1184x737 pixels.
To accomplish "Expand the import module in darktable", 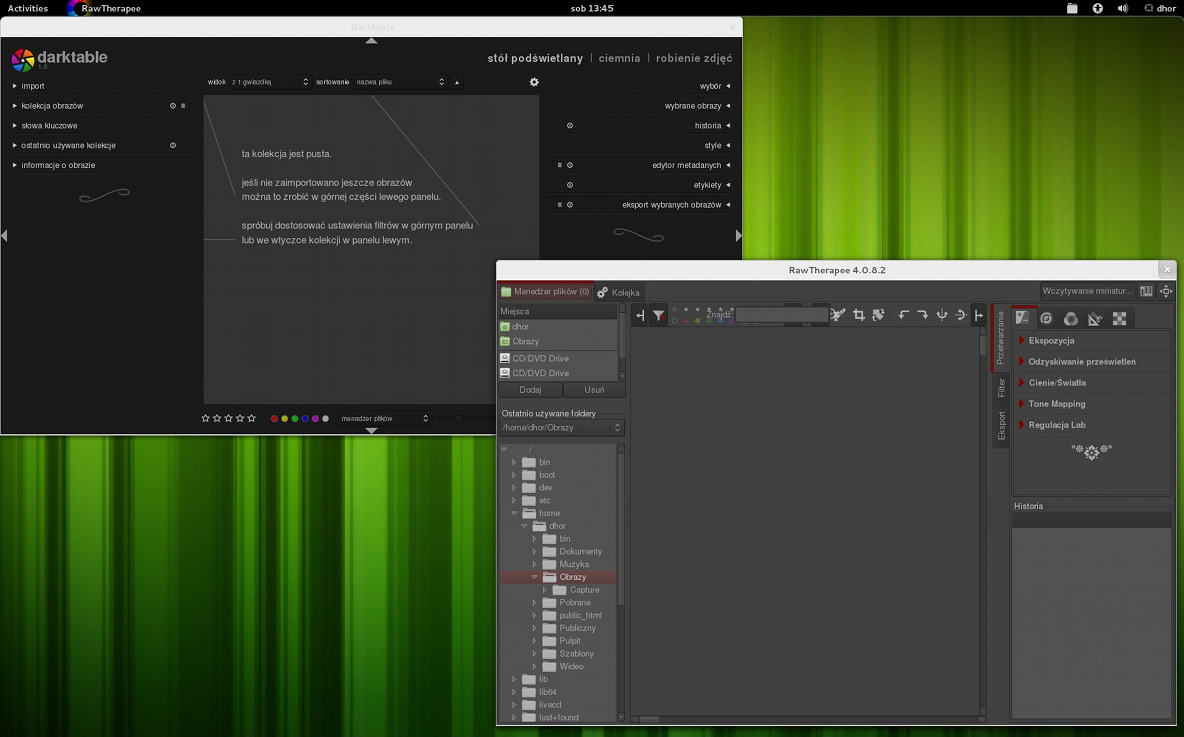I will click(14, 86).
